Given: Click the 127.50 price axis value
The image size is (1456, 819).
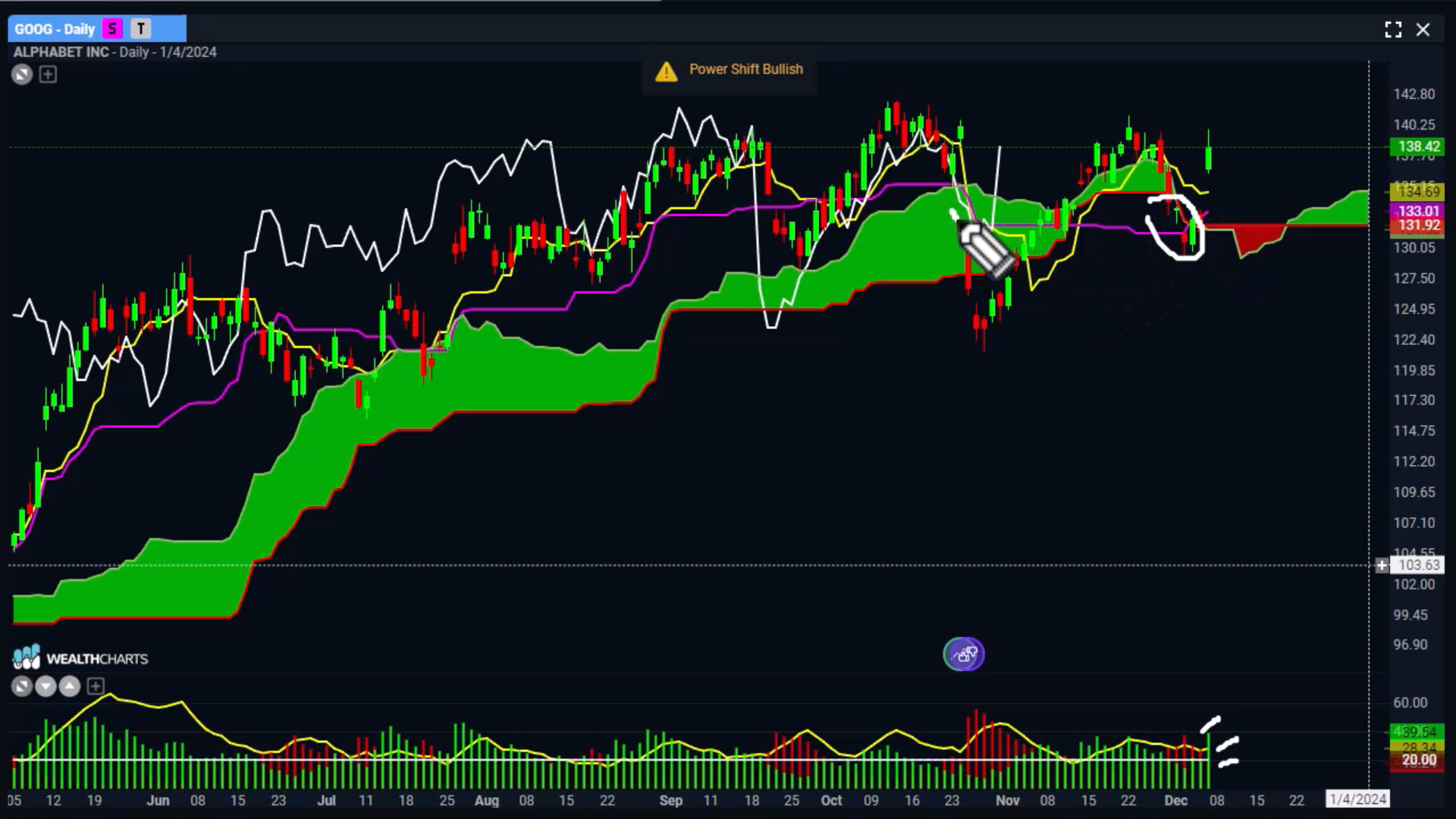Looking at the screenshot, I should (x=1414, y=278).
